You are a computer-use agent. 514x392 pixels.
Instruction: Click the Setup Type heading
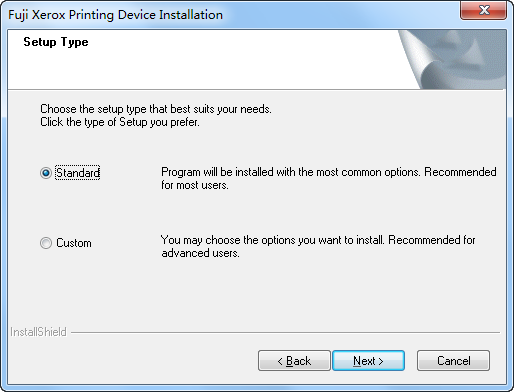tap(56, 42)
